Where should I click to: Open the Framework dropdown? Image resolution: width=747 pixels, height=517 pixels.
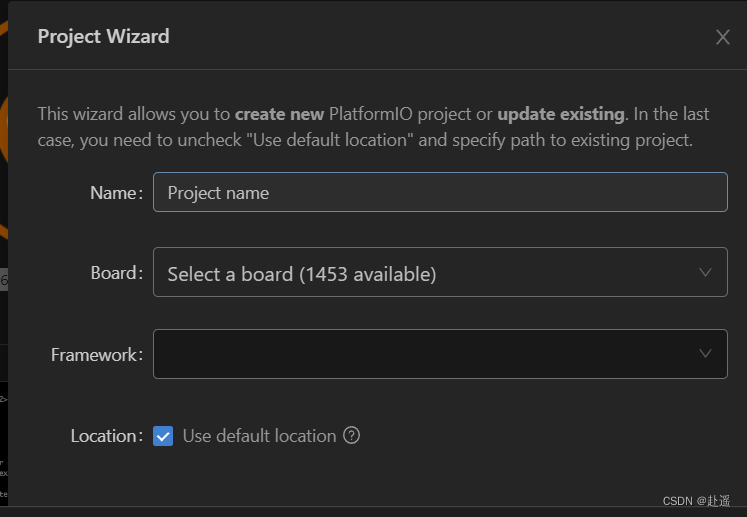(440, 354)
